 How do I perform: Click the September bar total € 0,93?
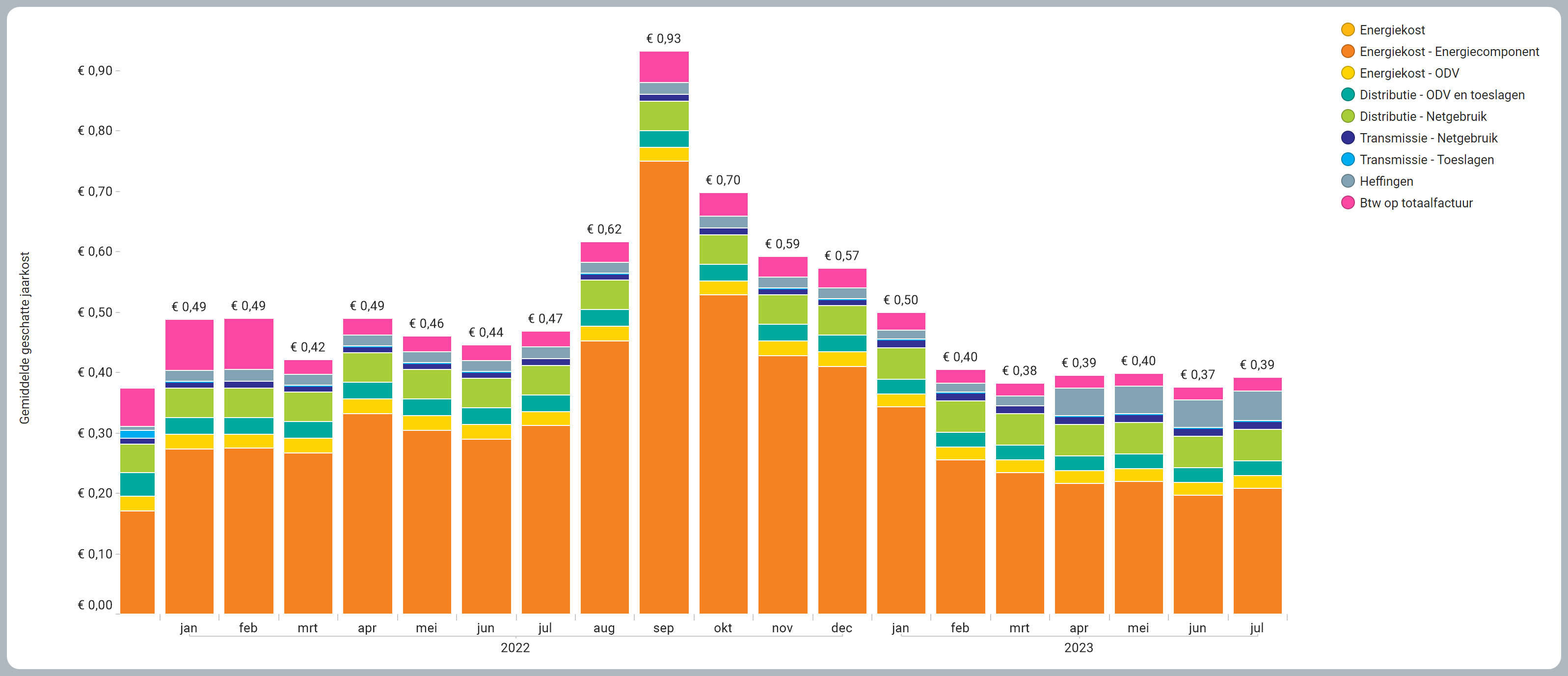click(x=663, y=38)
